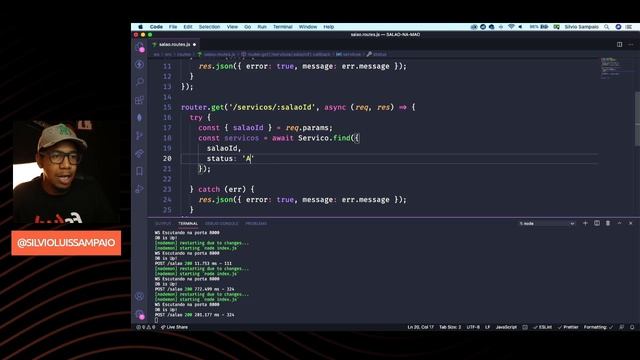
Task: Change UTF-8 file encoding
Action: point(473,327)
